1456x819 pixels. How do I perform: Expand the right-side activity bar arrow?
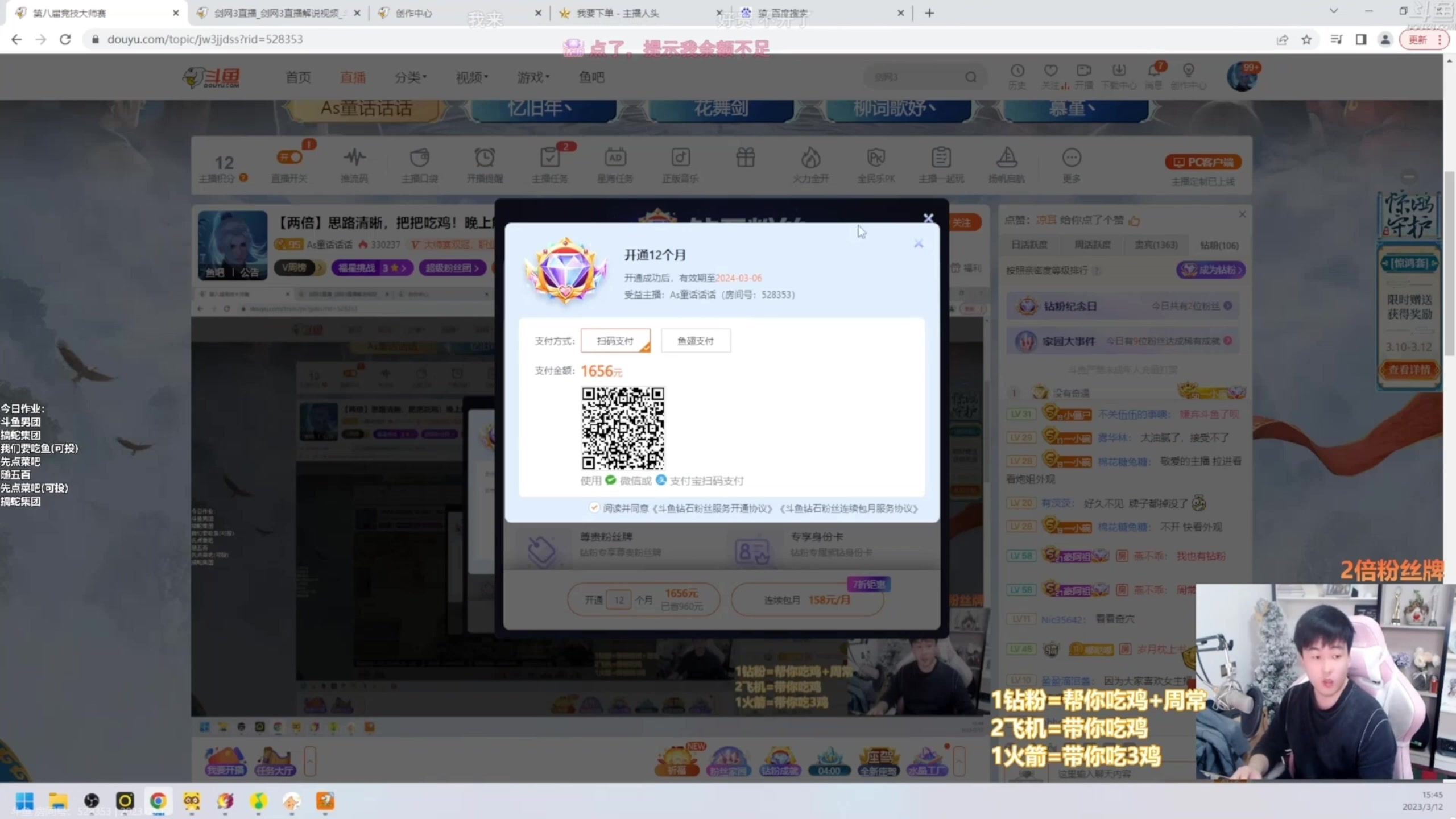(959, 760)
